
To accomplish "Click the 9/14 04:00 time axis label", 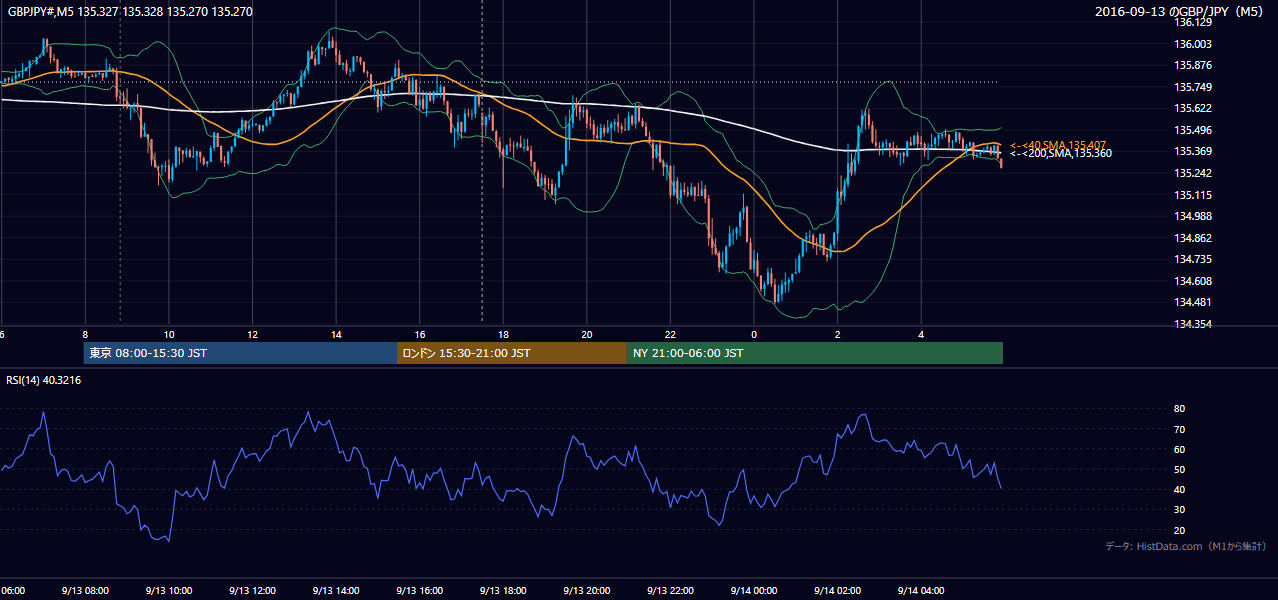I will [x=921, y=591].
